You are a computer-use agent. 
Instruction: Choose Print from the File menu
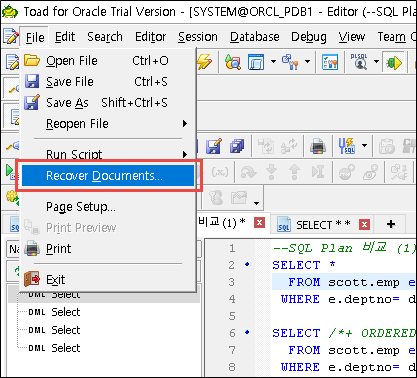click(108, 249)
